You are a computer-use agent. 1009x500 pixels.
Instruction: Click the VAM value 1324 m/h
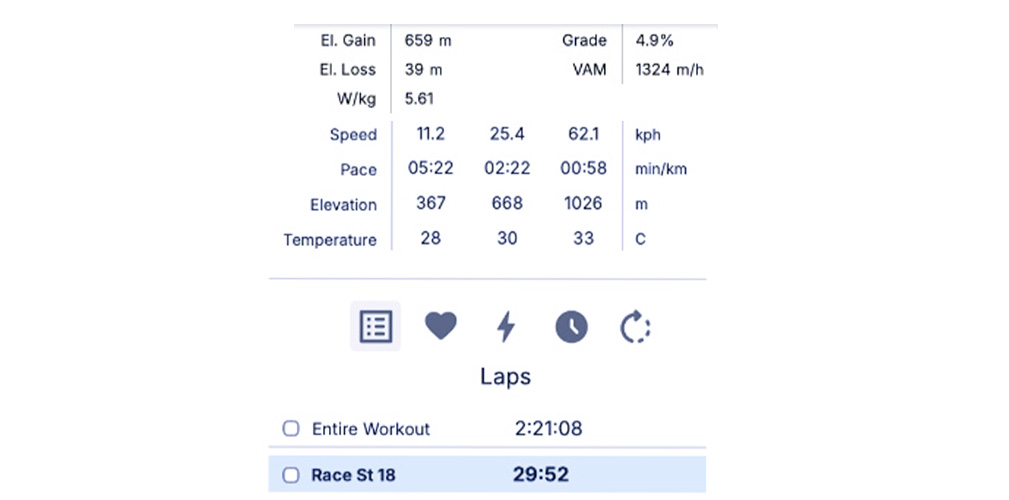pyautogui.click(x=670, y=70)
